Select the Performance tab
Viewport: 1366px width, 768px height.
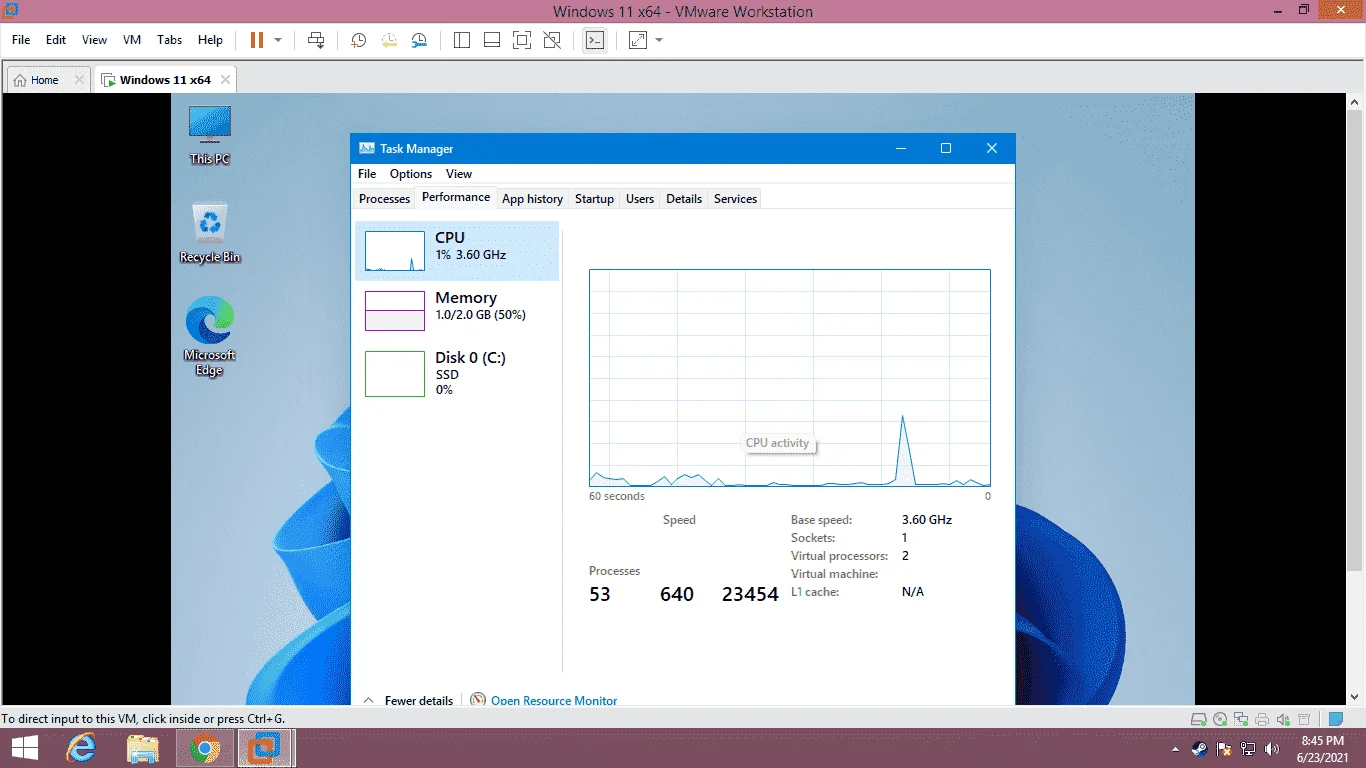pyautogui.click(x=456, y=197)
